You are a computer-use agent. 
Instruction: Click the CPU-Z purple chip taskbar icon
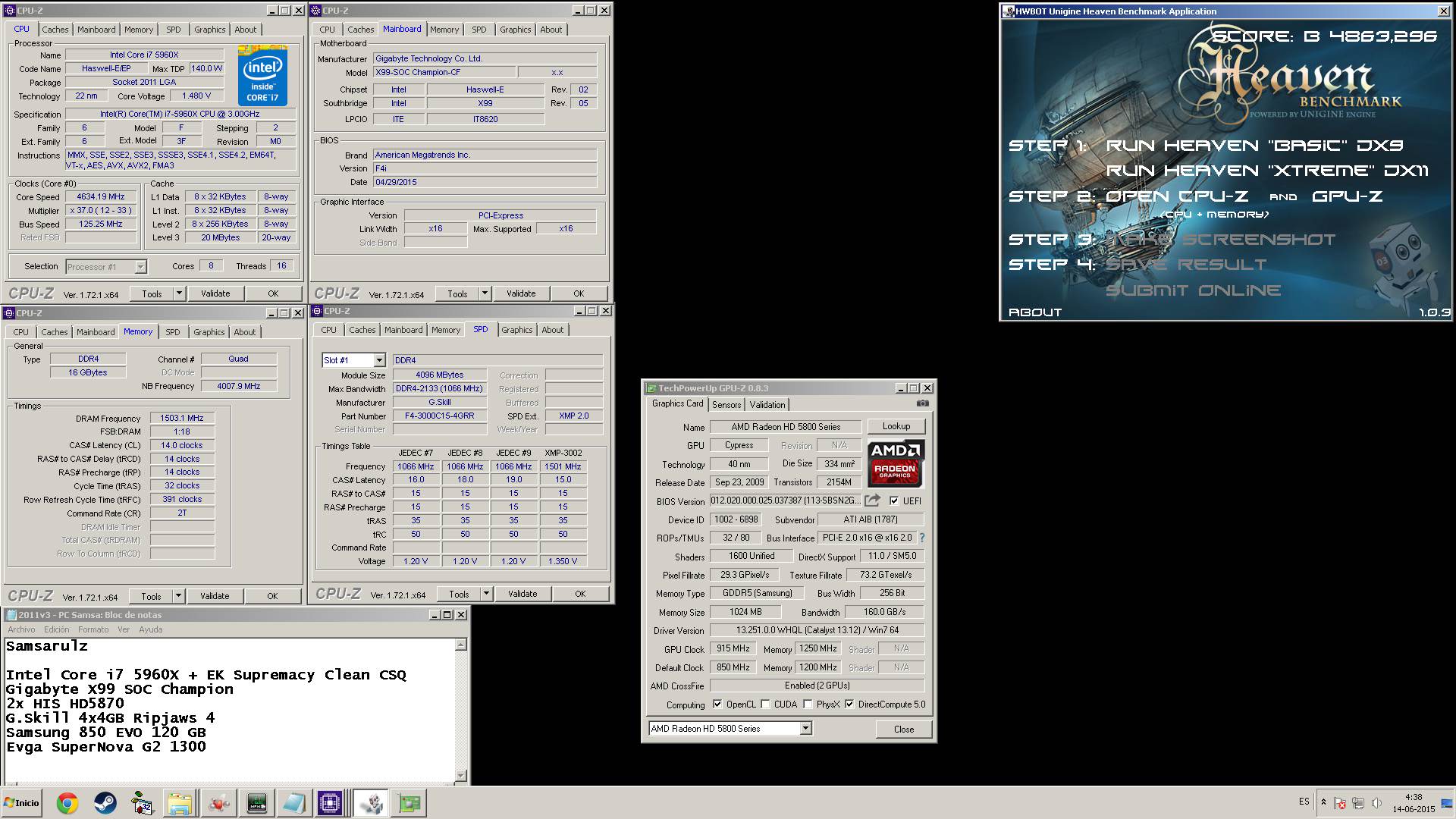330,803
